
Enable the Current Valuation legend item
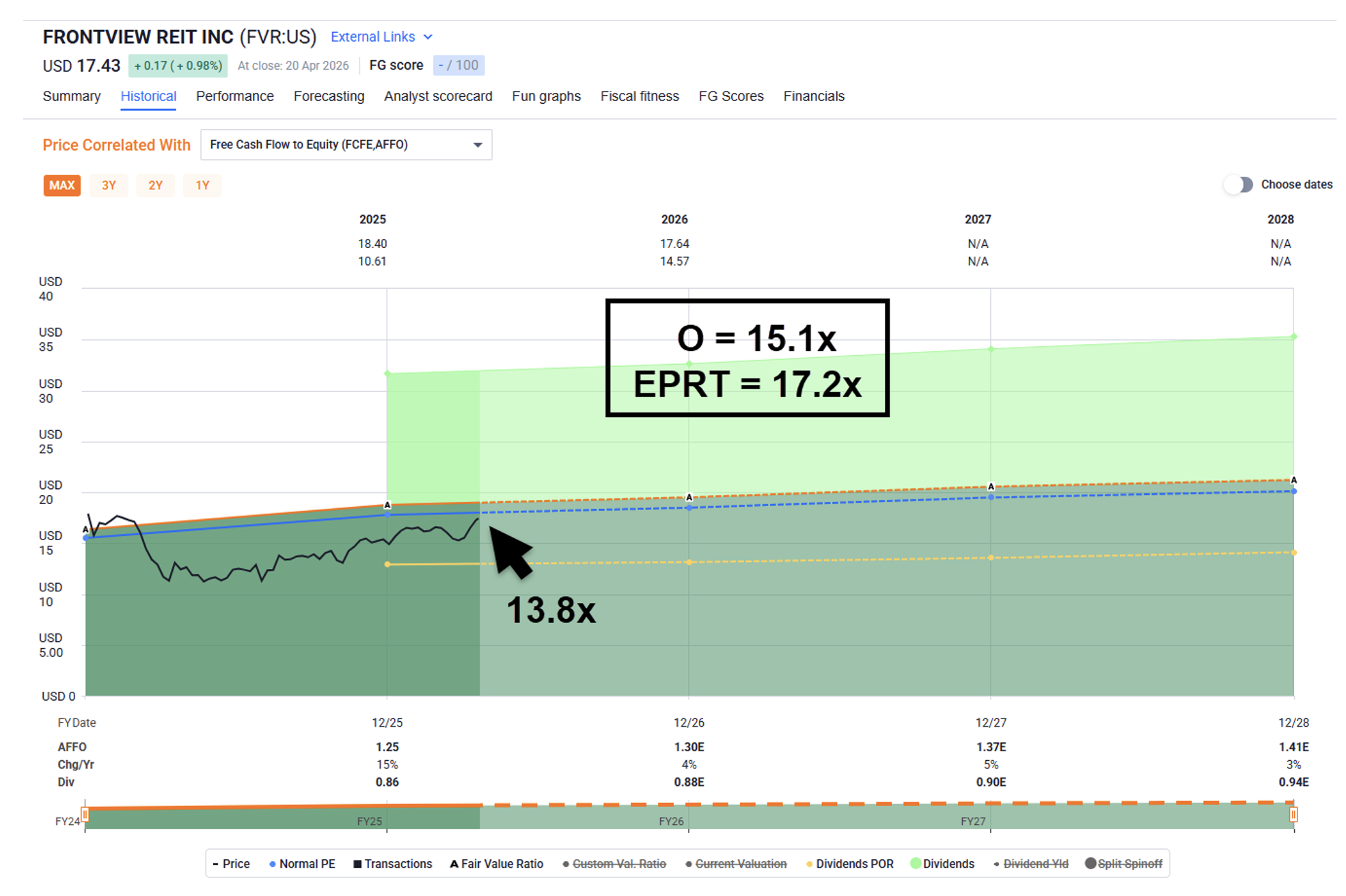[x=740, y=864]
